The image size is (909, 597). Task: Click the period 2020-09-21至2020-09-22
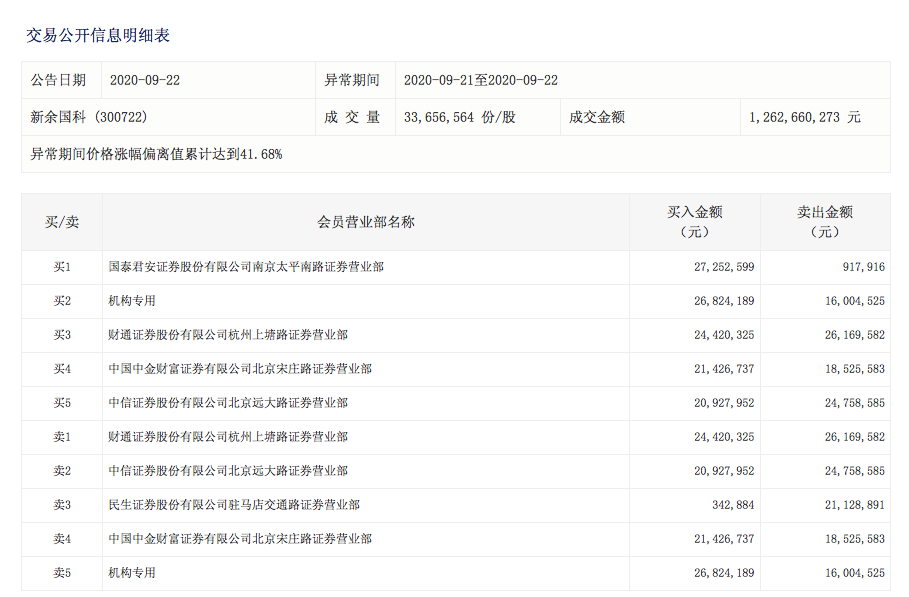coord(481,80)
